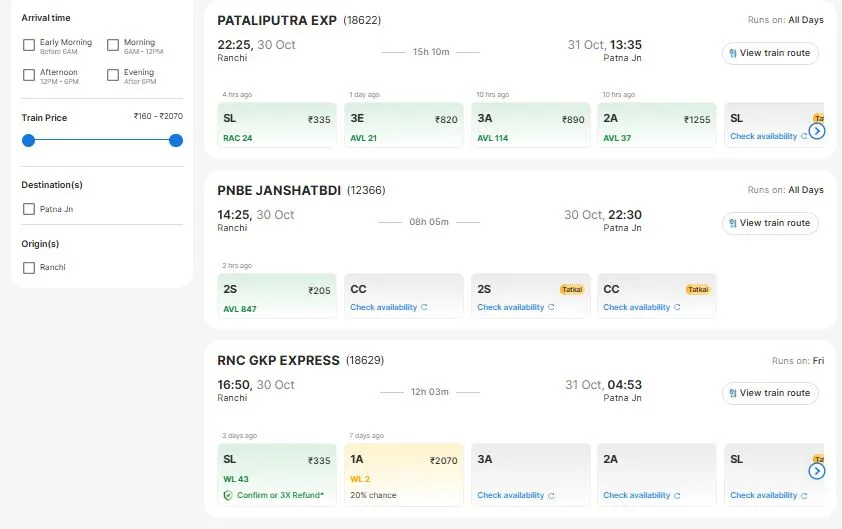Check availability for RNC GKP SL Tatkal

[x=763, y=495]
